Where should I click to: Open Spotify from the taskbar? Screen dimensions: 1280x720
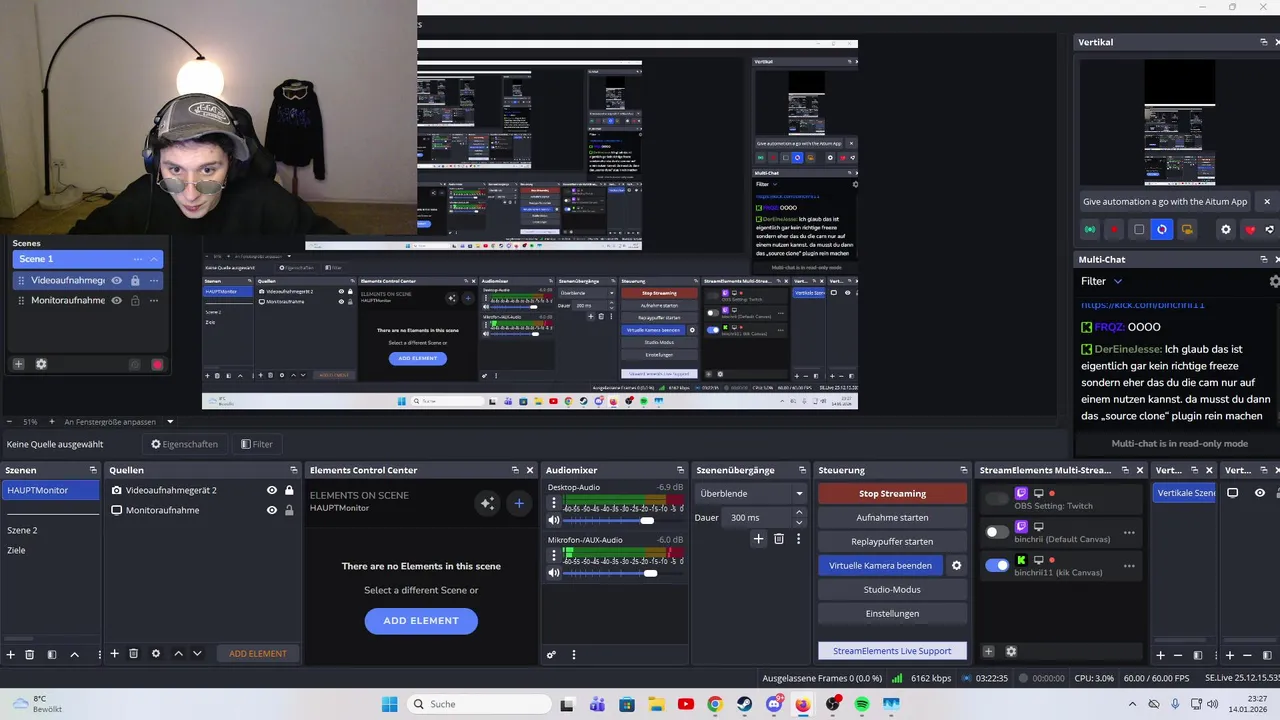point(862,704)
